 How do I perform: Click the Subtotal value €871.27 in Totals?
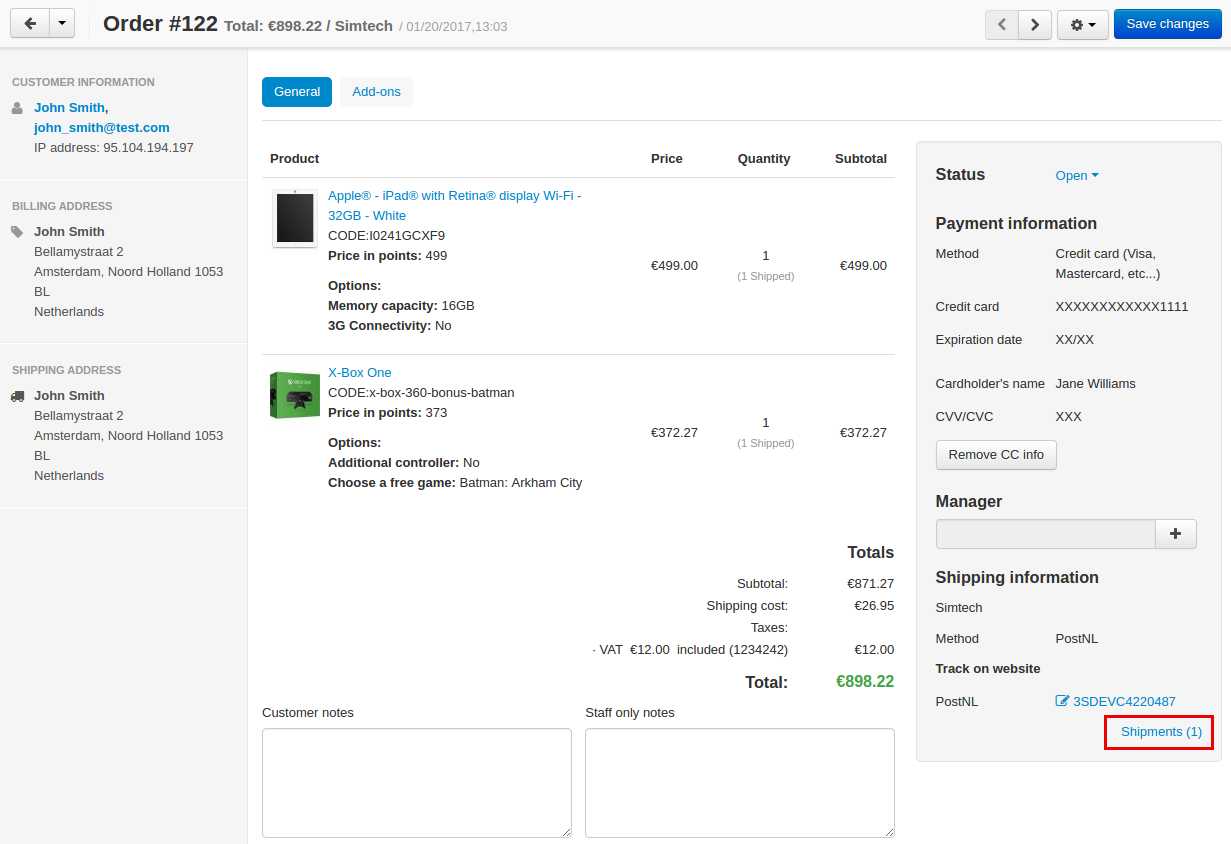pos(870,583)
